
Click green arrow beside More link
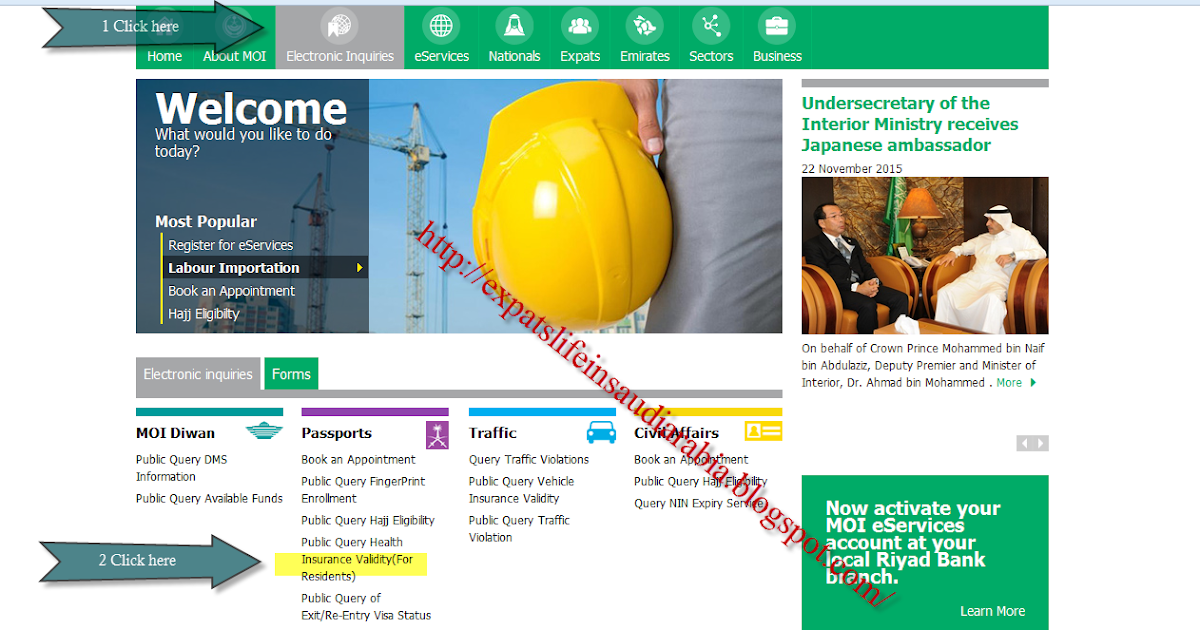(x=1033, y=383)
